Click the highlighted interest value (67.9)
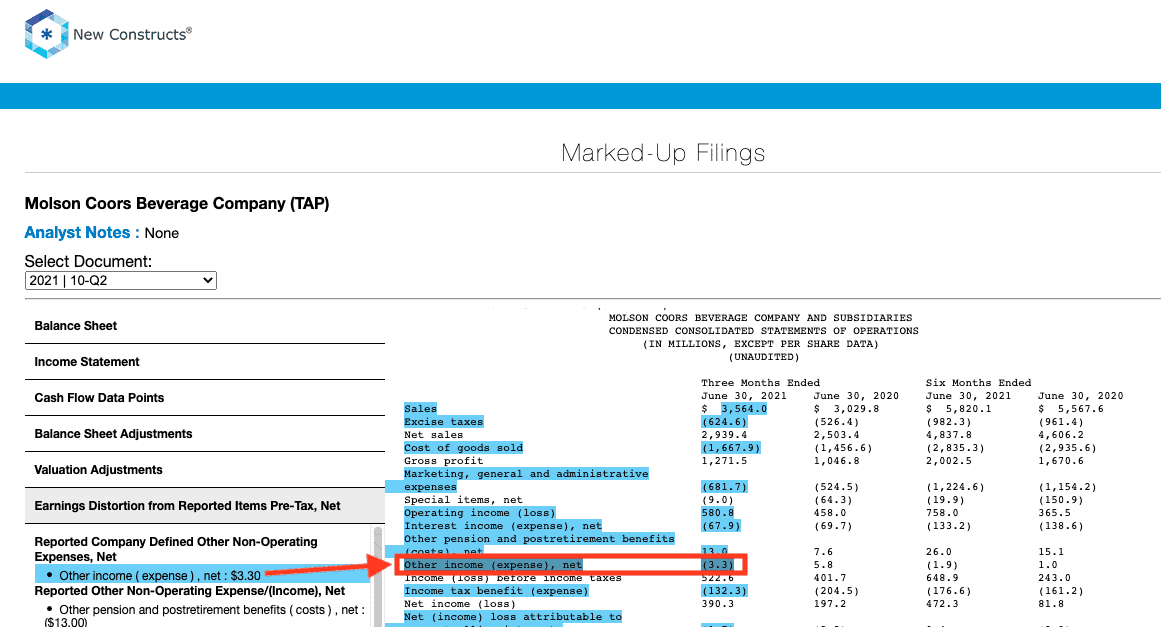This screenshot has height=627, width=1161. tap(721, 526)
